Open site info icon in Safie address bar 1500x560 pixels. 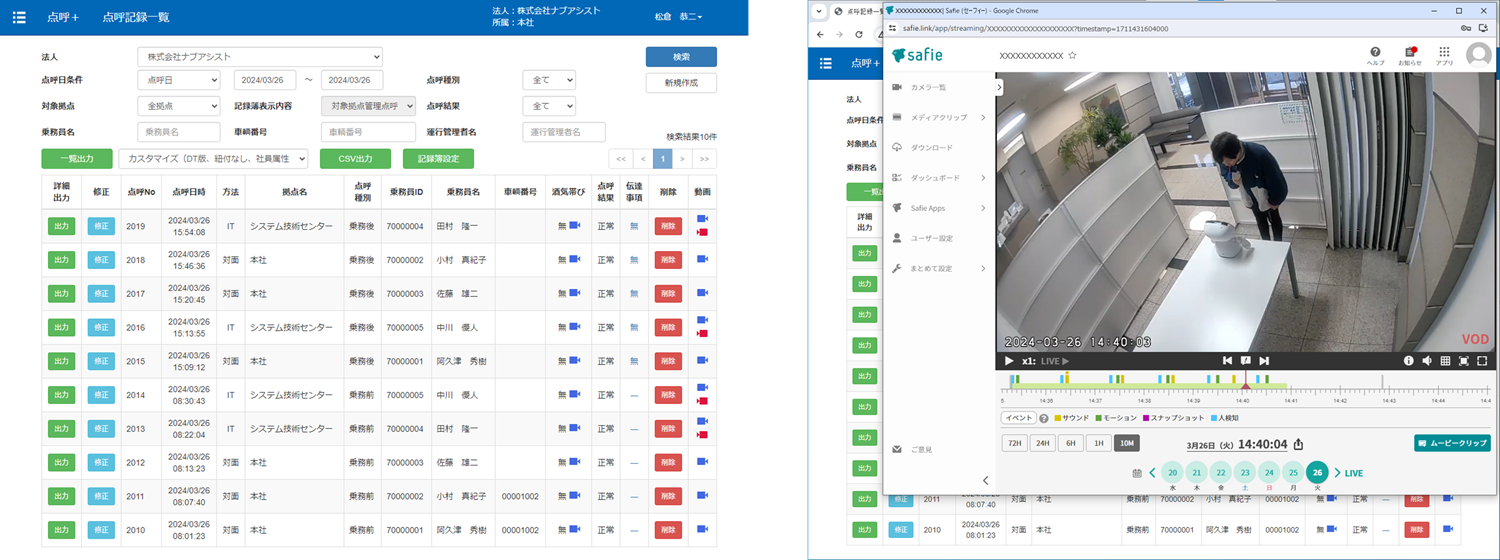[x=892, y=28]
